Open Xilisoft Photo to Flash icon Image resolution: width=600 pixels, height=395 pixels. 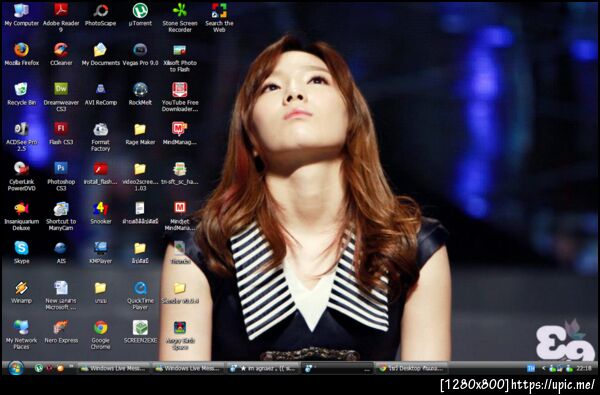pos(180,57)
